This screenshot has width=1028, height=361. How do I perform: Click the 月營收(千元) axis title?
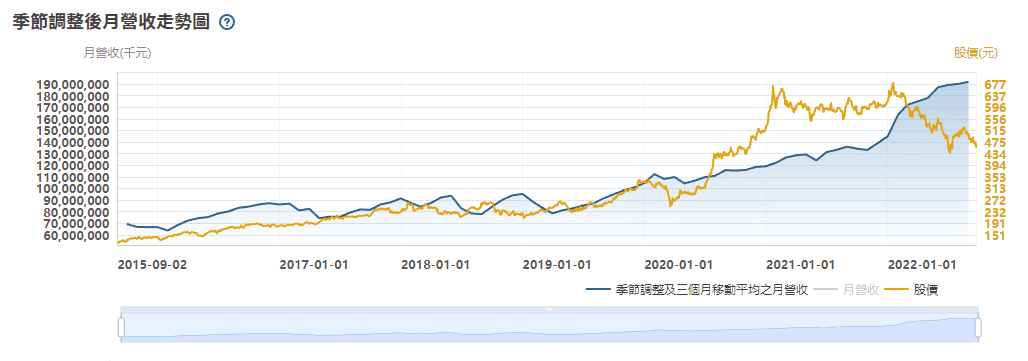(117, 53)
